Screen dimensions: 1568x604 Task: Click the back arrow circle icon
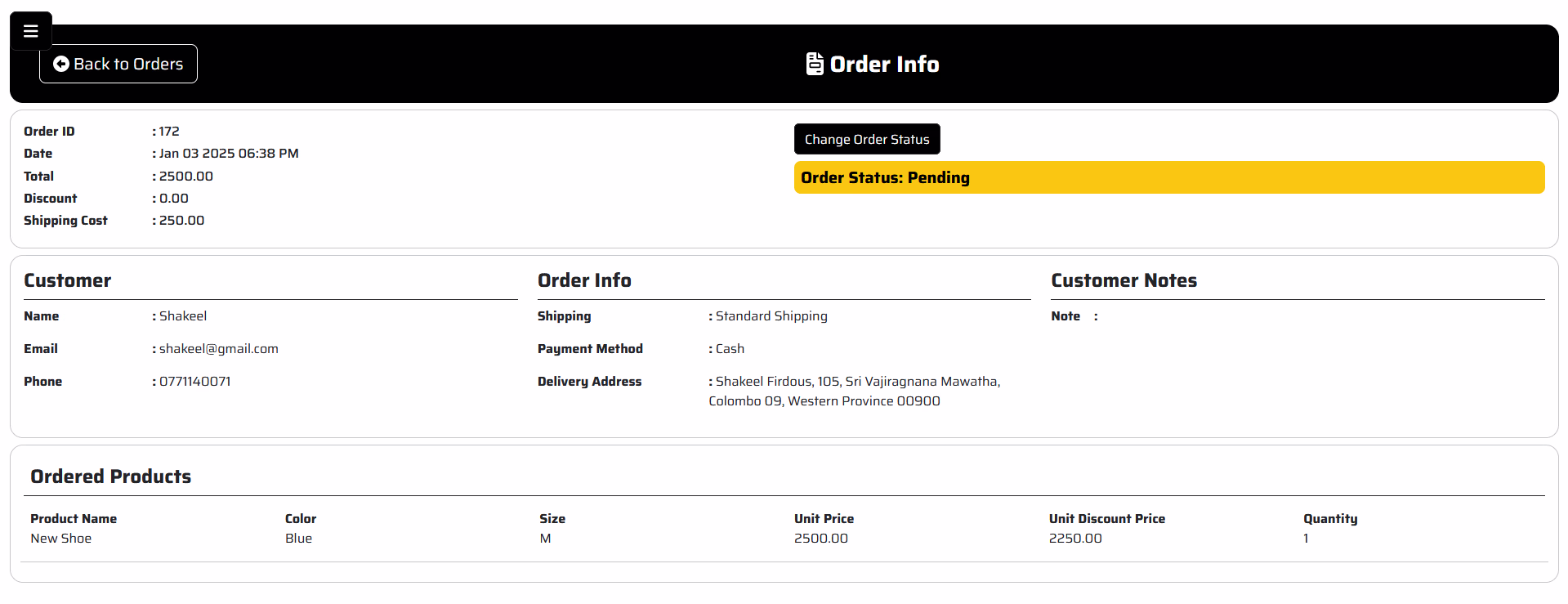61,64
